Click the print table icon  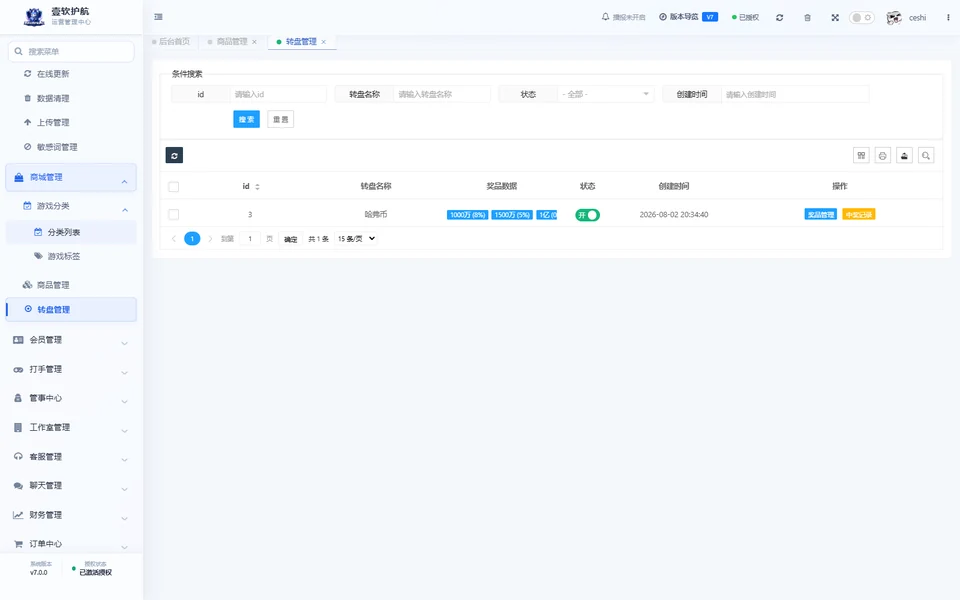[x=883, y=156]
